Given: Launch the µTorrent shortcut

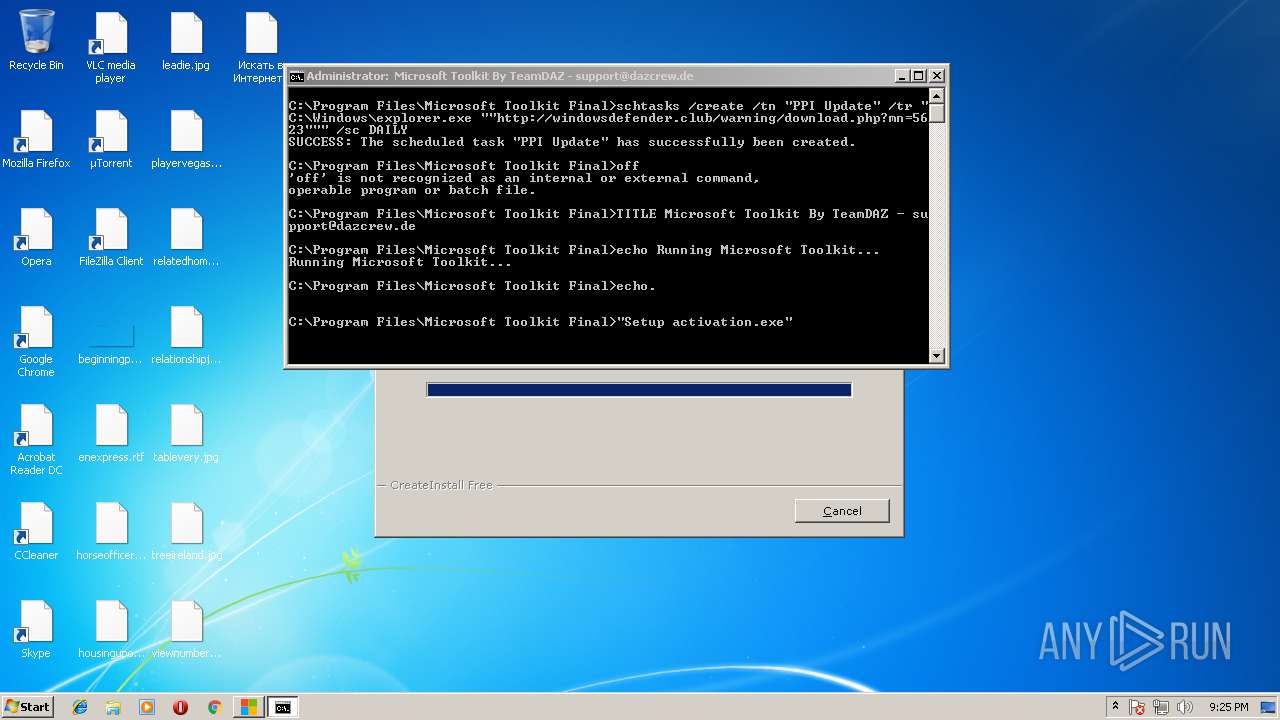Looking at the screenshot, I should click(111, 139).
